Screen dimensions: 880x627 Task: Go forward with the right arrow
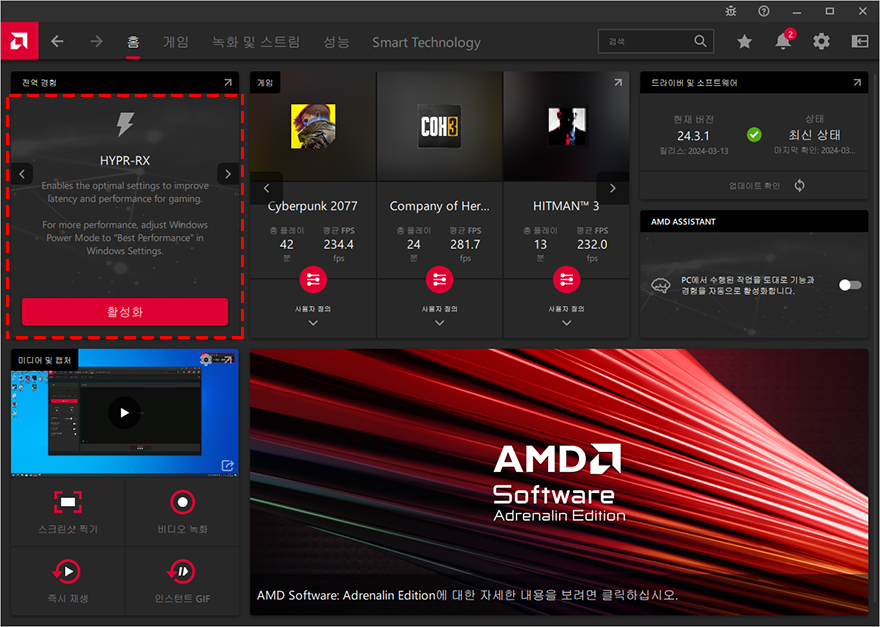[x=97, y=41]
